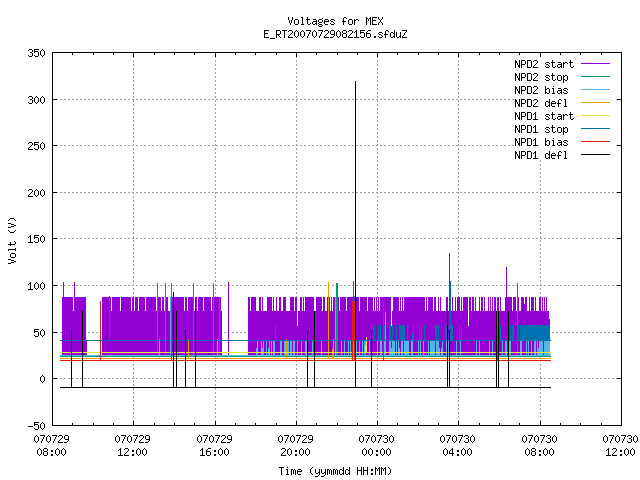Click the y-axis value 350
Image resolution: width=640 pixels, height=480 pixels.
point(36,53)
